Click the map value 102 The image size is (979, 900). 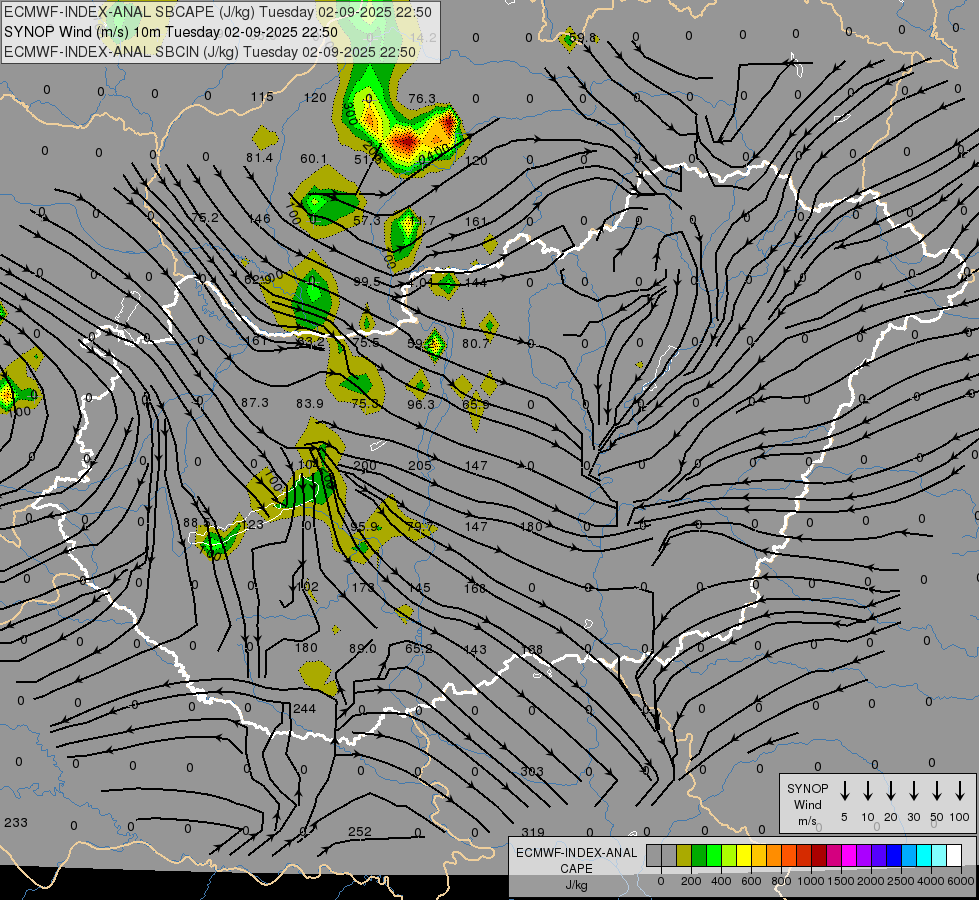[308, 586]
